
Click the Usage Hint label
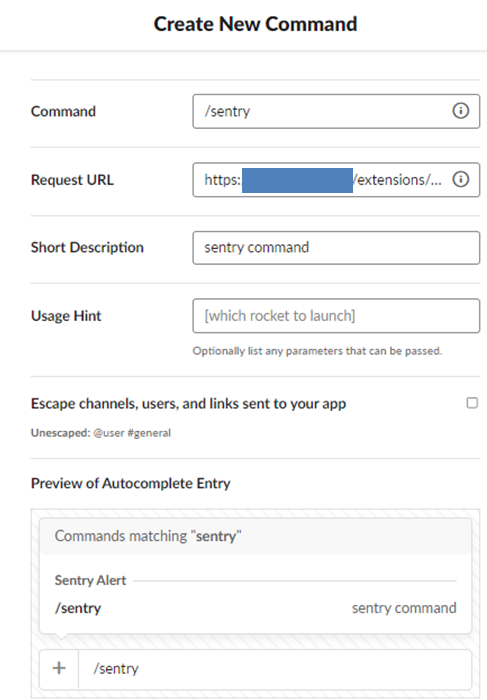66,316
